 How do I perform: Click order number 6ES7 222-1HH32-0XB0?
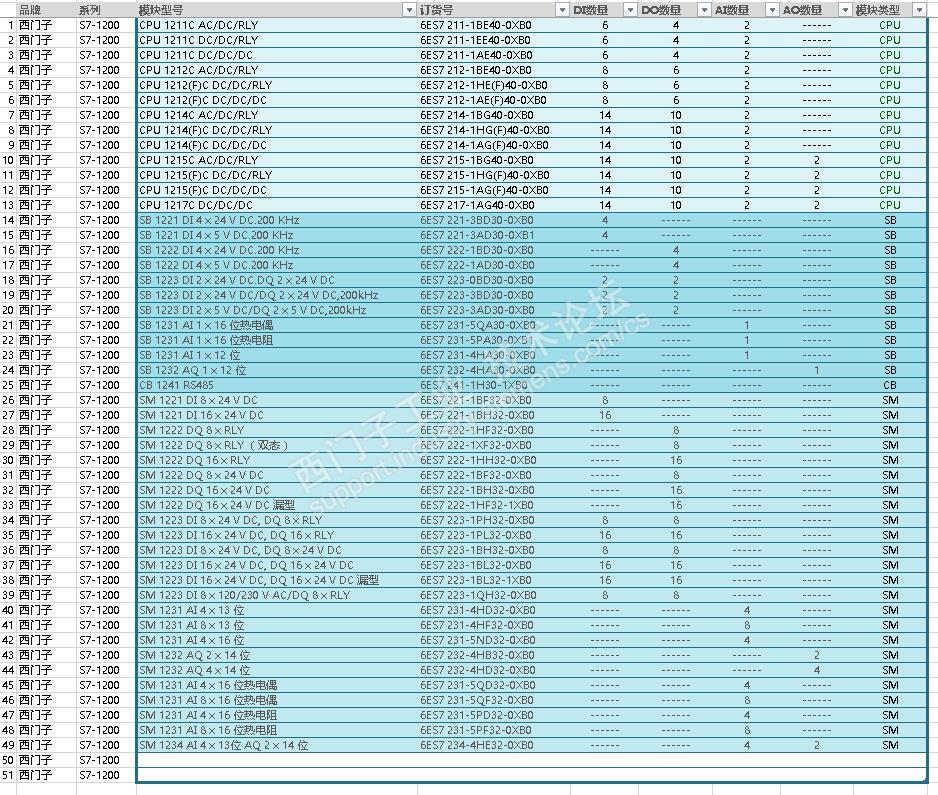click(x=478, y=460)
